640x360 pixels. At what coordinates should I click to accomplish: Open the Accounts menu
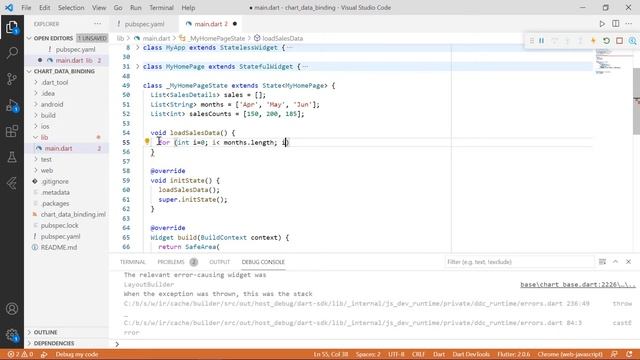coord(12,309)
